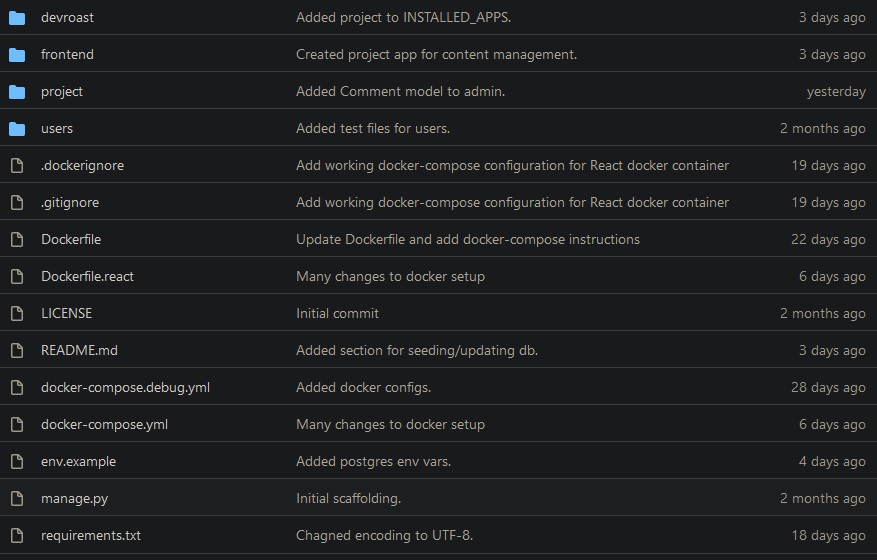877x560 pixels.
Task: Open the README.md file
Action: [79, 351]
